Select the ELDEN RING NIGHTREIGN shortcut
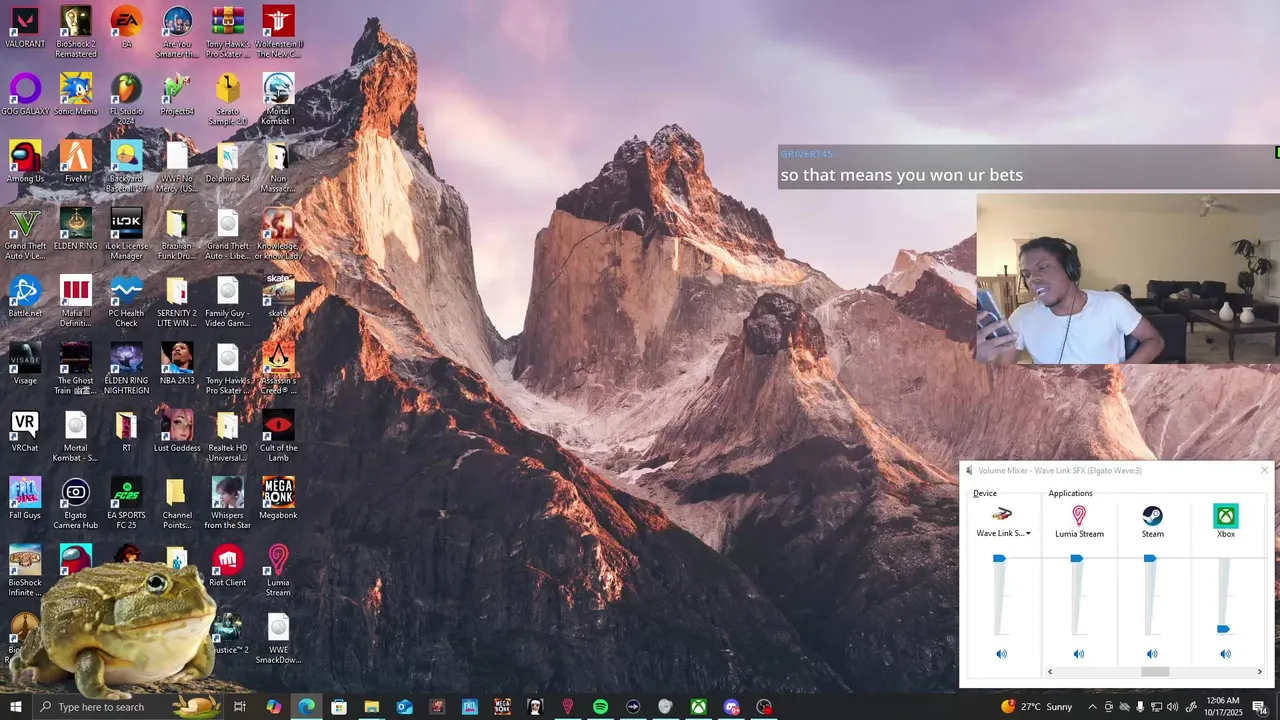1280x720 pixels. (x=126, y=368)
